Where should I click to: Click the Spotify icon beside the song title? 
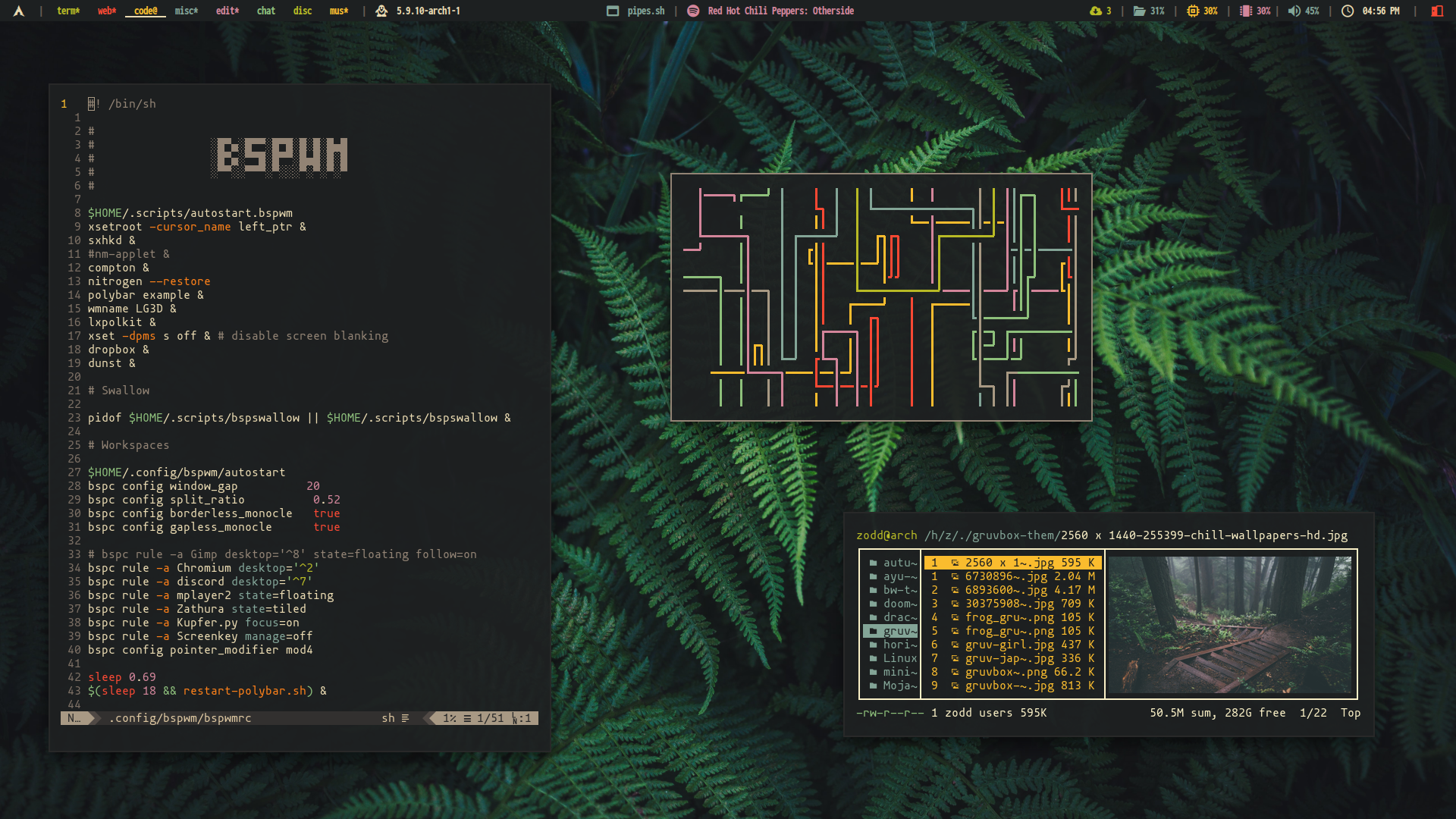[x=693, y=11]
